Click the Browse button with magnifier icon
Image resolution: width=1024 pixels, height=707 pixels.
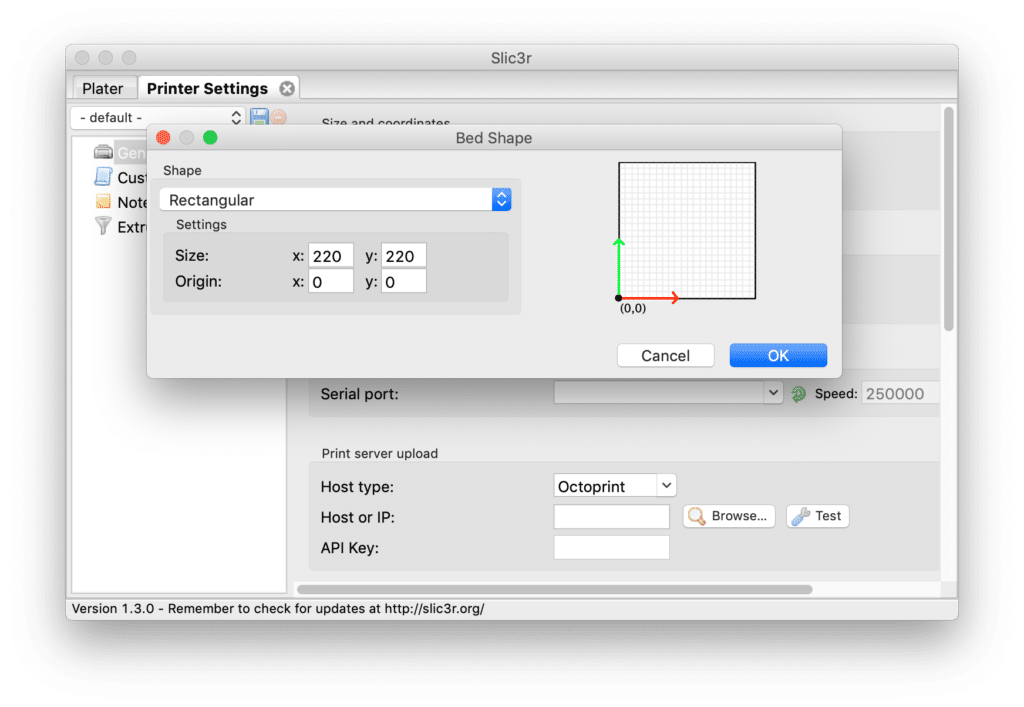[x=728, y=516]
